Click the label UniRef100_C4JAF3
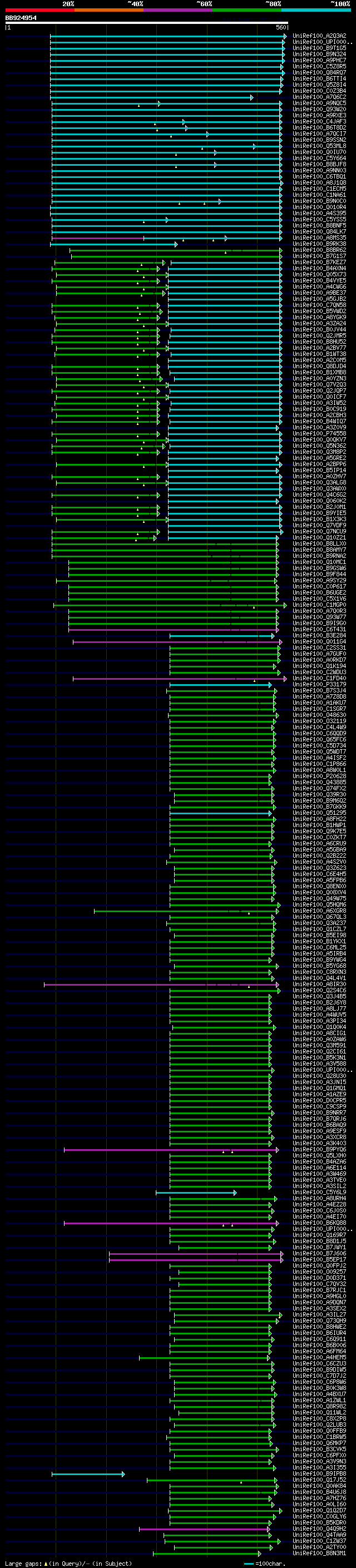The image size is (356, 1568). pos(319,122)
